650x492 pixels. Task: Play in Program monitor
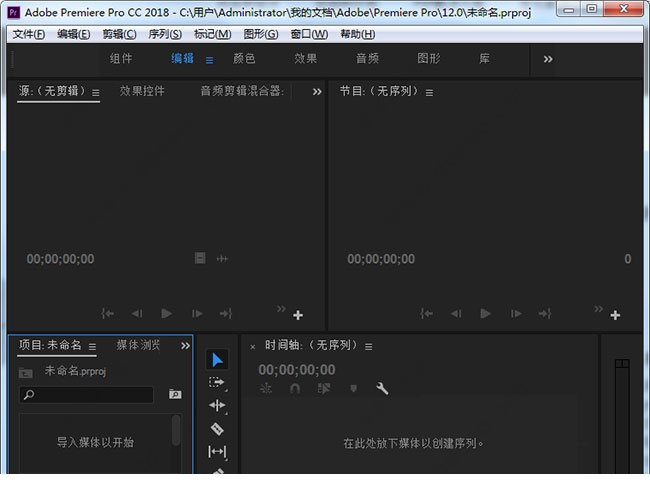click(485, 313)
